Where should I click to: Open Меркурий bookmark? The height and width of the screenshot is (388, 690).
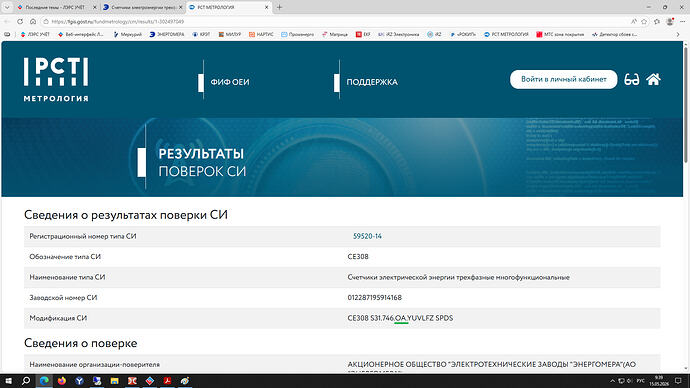point(128,34)
